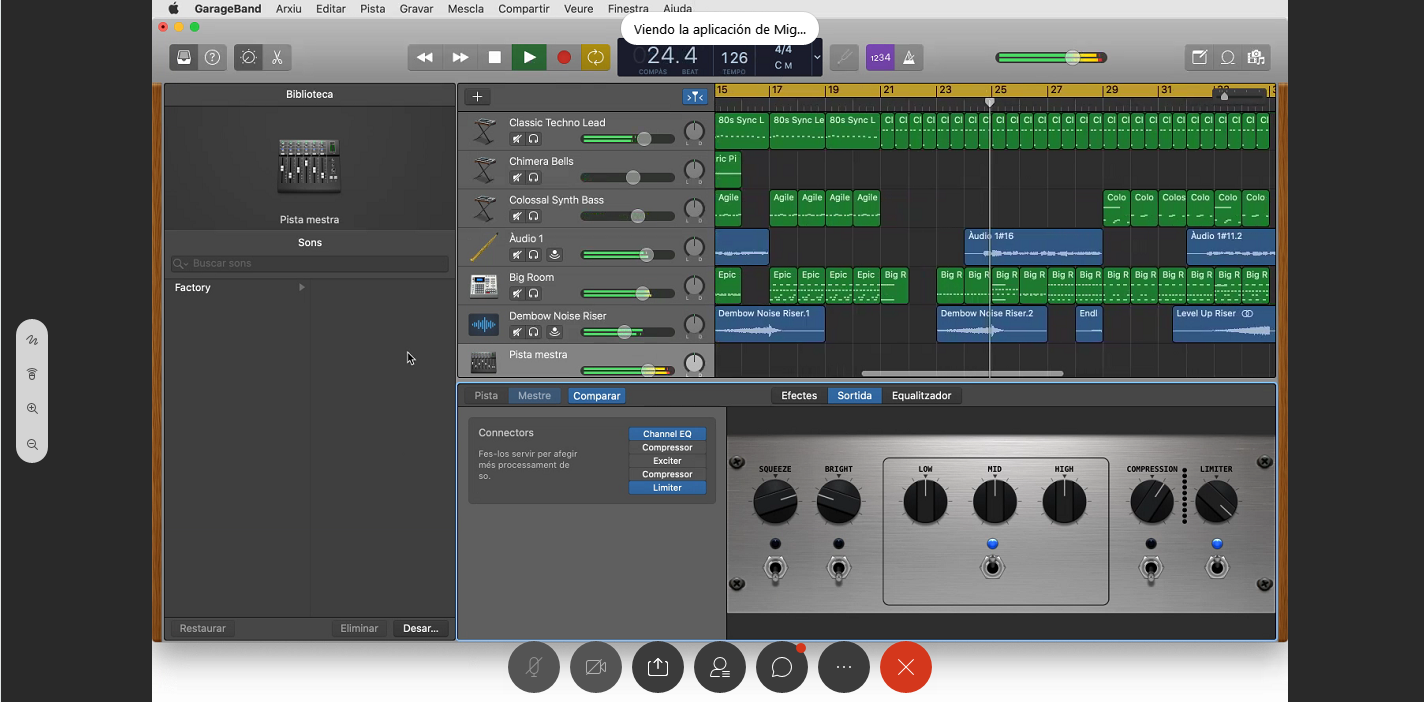Adjust the Classic Techno Lead volume slider
The image size is (1424, 702).
[628, 139]
